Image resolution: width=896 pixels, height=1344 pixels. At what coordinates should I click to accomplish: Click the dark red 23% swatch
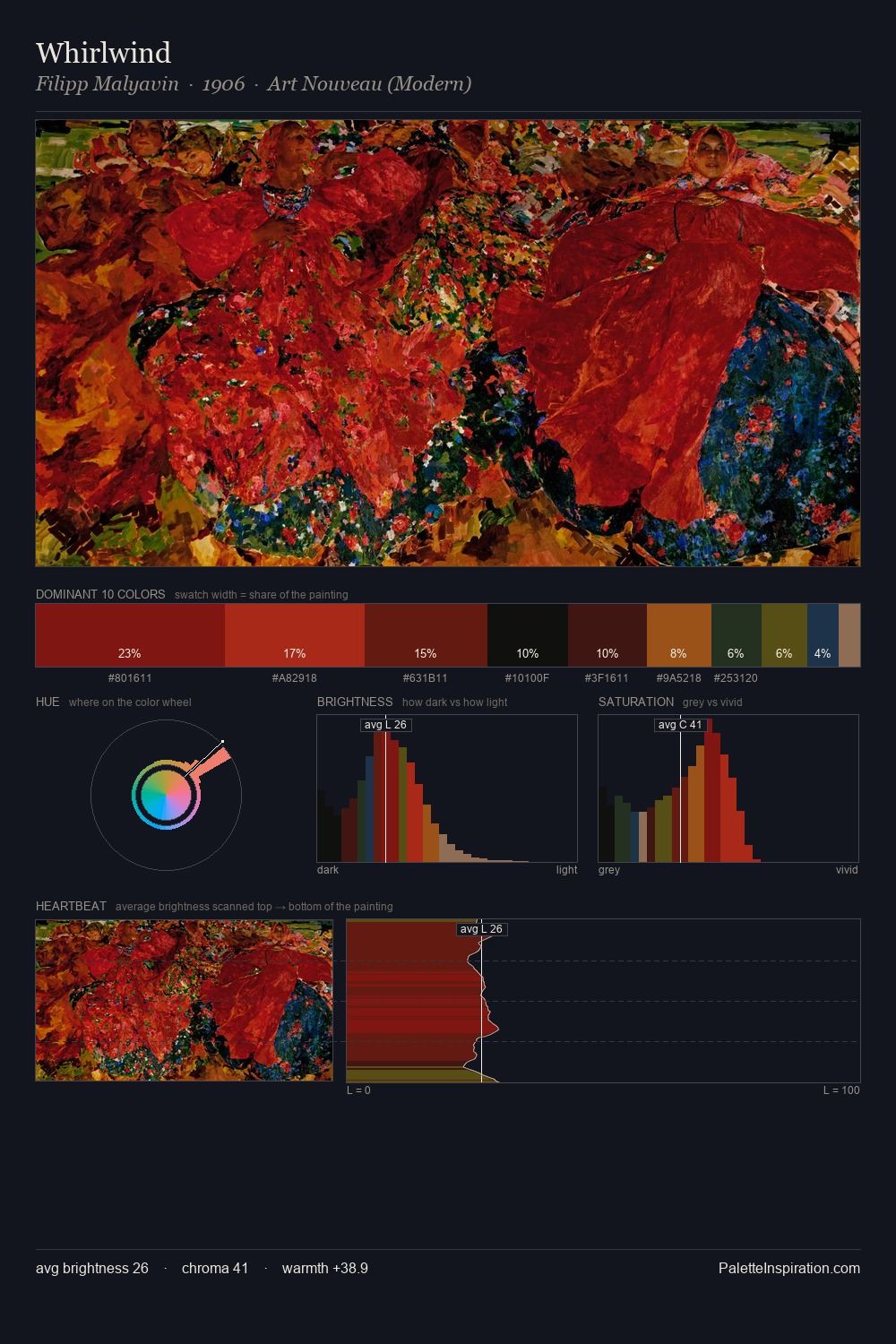(130, 635)
